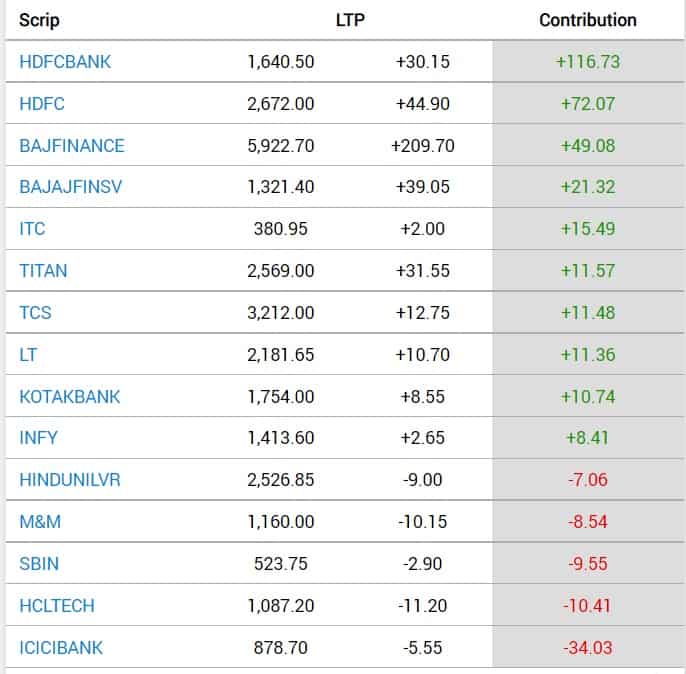Select BAJFINANCE change value +209.70
Viewport: 686px width, 674px height.
coord(423,146)
